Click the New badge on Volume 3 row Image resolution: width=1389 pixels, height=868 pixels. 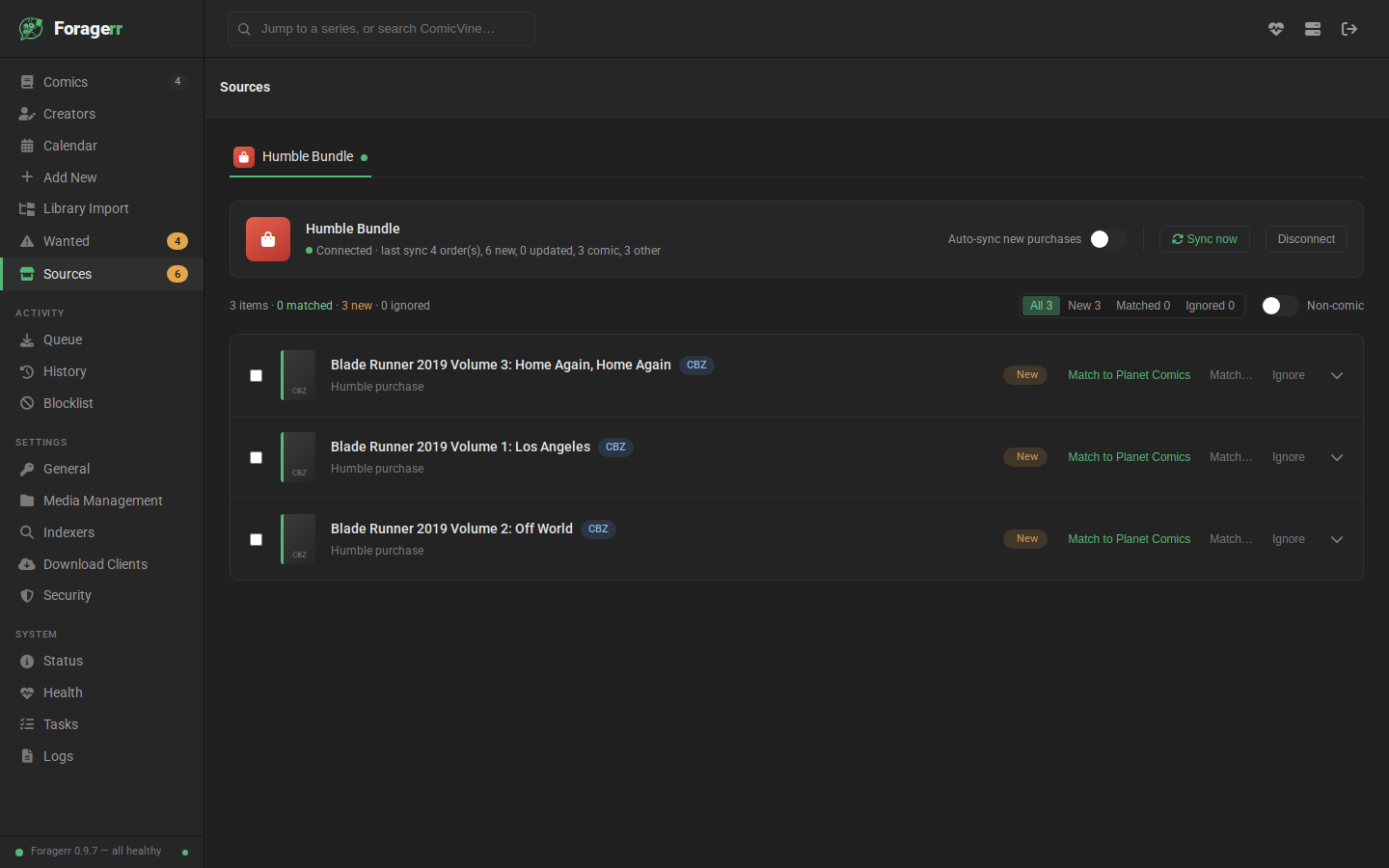point(1025,375)
